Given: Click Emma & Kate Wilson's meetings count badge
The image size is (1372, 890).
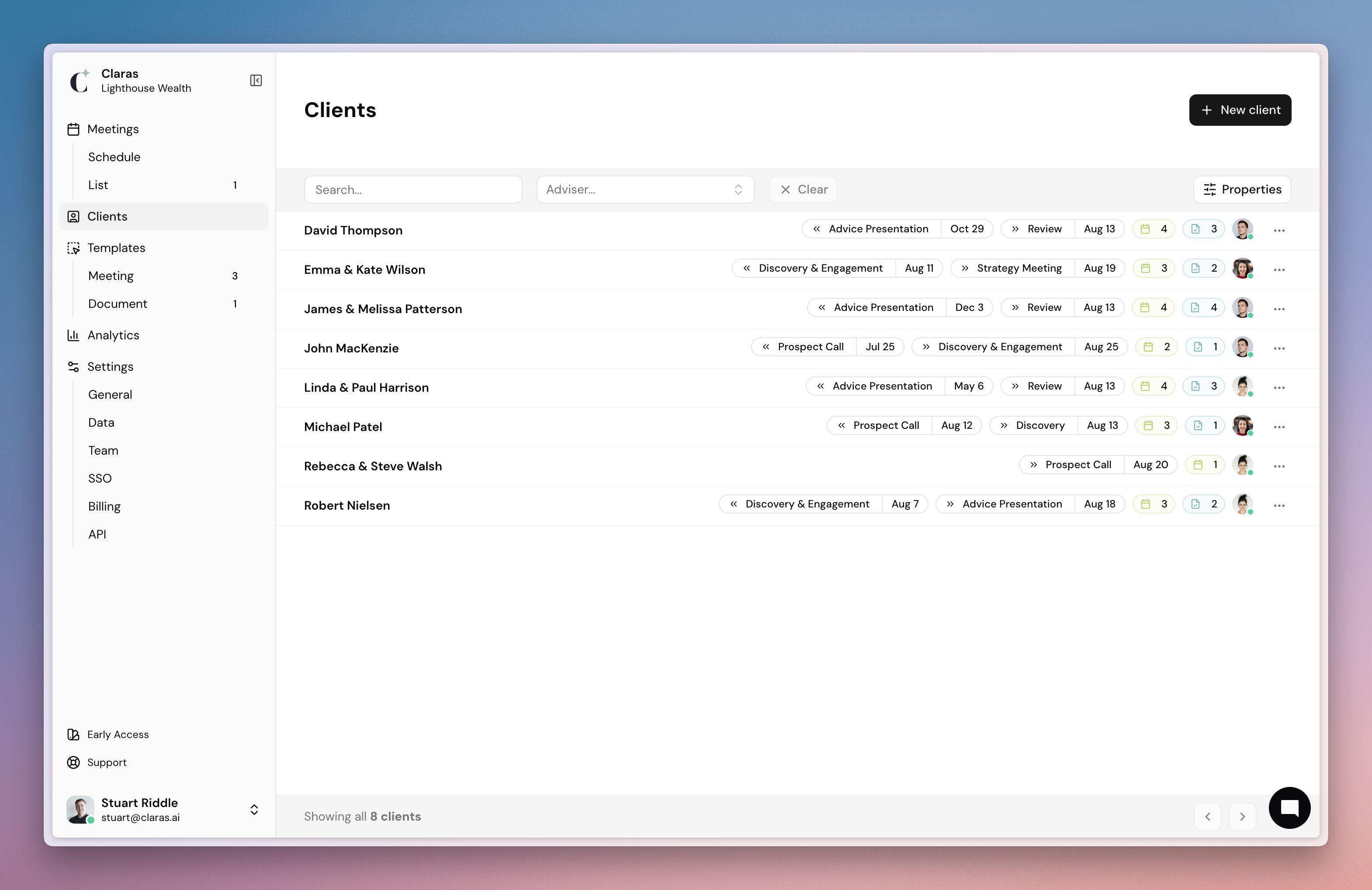Looking at the screenshot, I should pos(1154,269).
